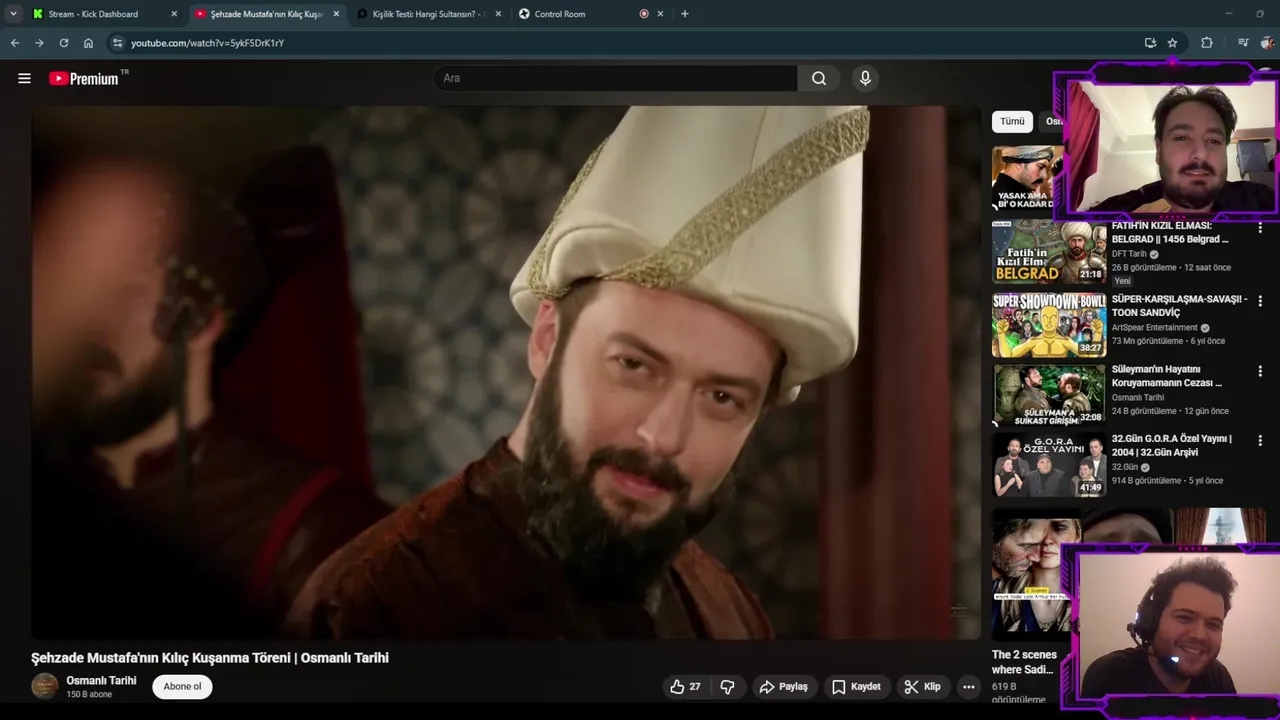
Task: View site information icon in address bar
Action: [x=117, y=43]
